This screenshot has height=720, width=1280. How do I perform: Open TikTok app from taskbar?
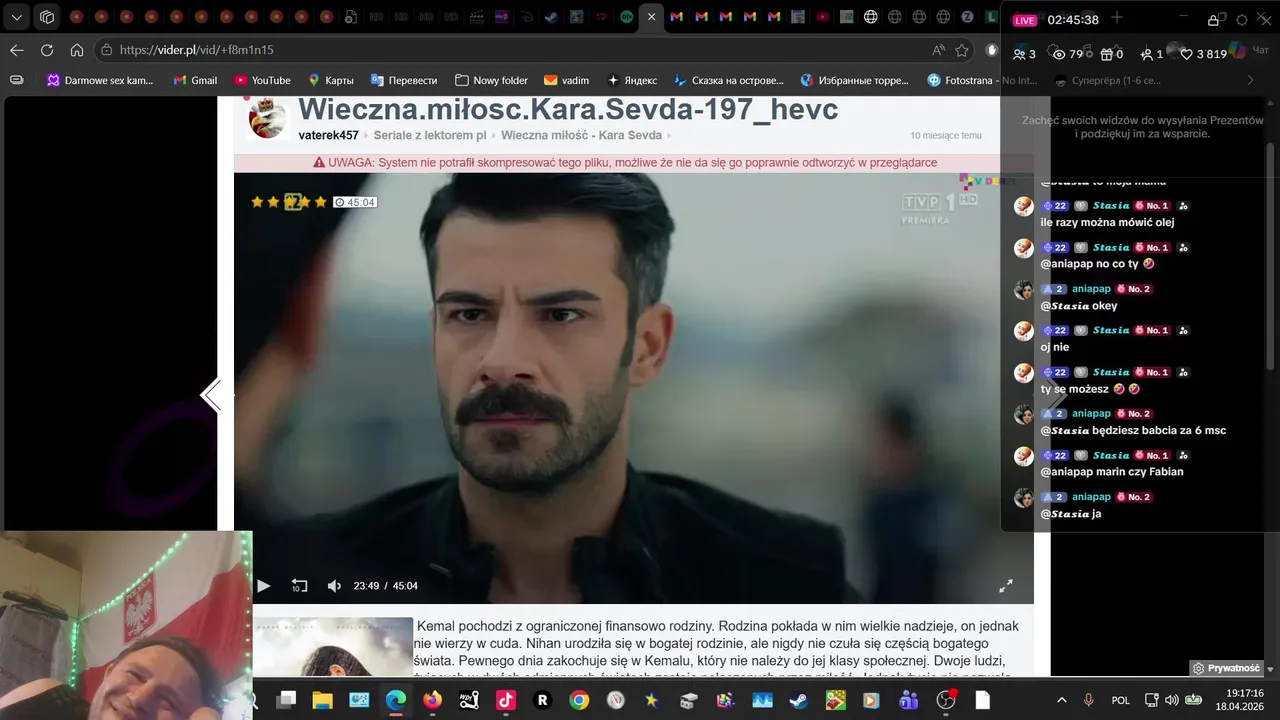506,700
